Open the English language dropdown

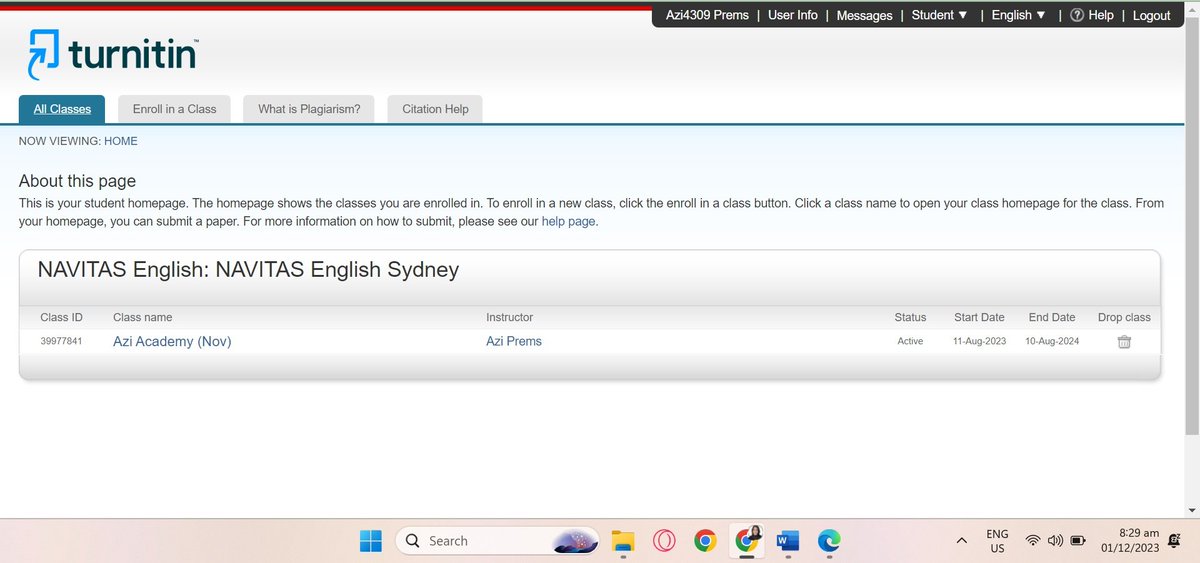(x=1019, y=15)
